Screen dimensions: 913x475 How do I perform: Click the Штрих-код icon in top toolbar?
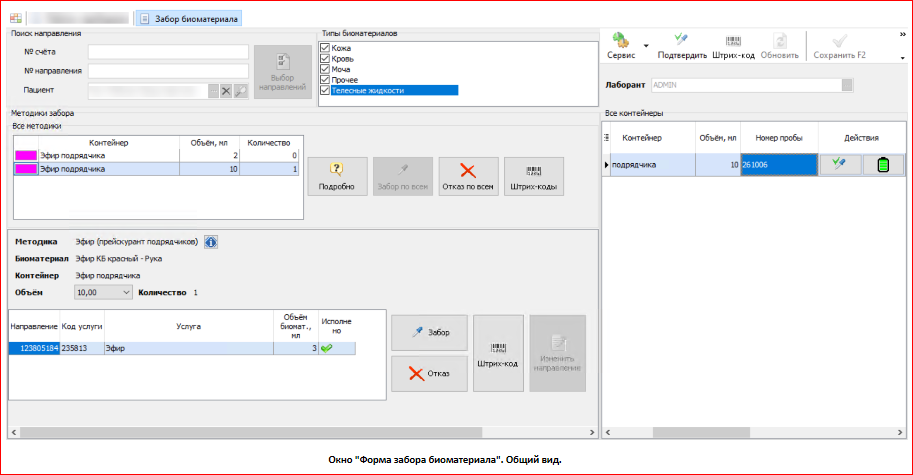[733, 46]
